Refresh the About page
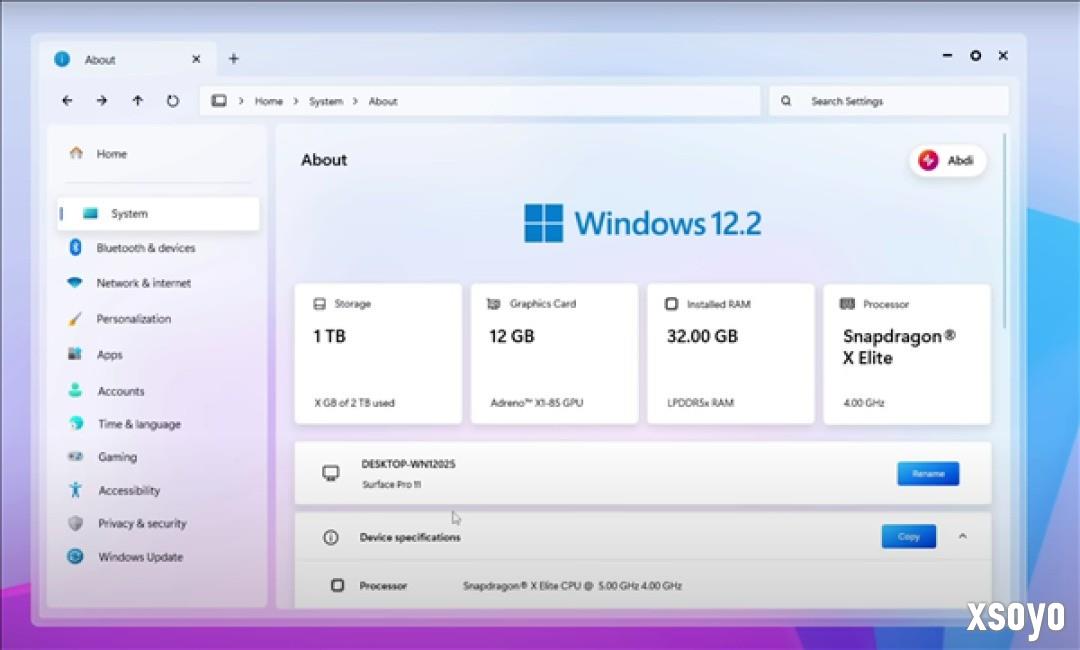The width and height of the screenshot is (1080, 650). coord(173,101)
